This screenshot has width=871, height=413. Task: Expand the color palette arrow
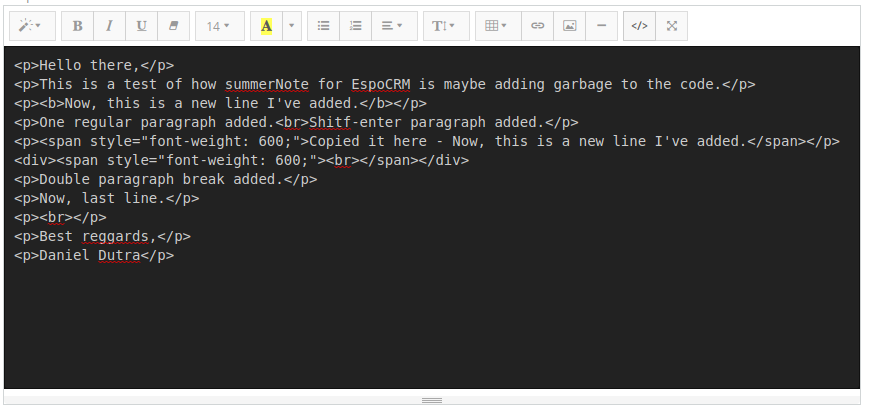pyautogui.click(x=291, y=26)
